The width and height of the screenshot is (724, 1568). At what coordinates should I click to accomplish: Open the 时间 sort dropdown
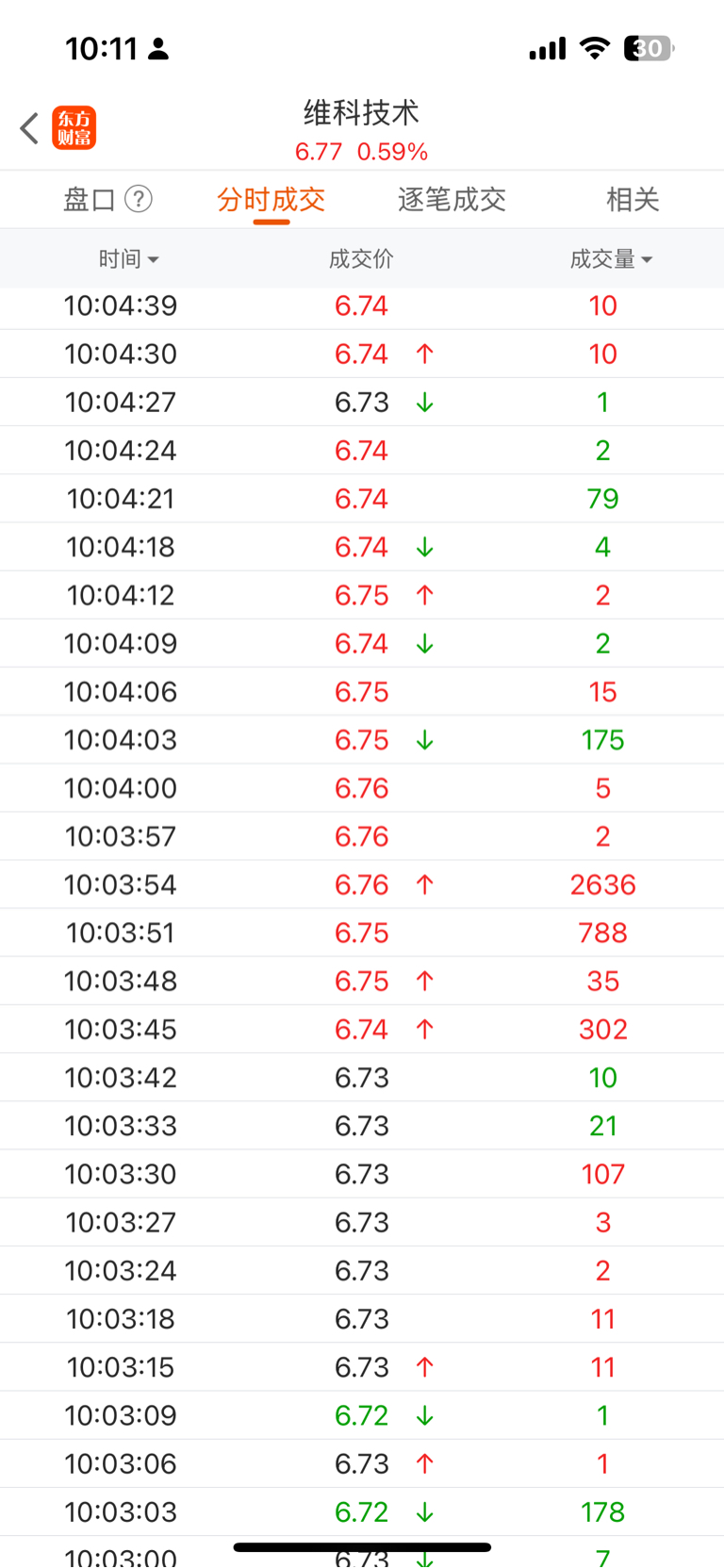(128, 259)
